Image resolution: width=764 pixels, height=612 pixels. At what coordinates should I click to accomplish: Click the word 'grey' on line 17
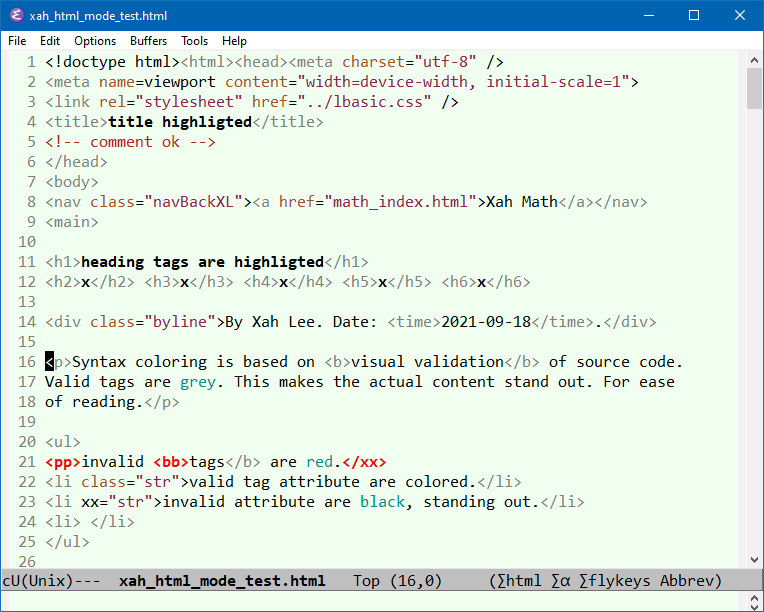[x=198, y=382]
